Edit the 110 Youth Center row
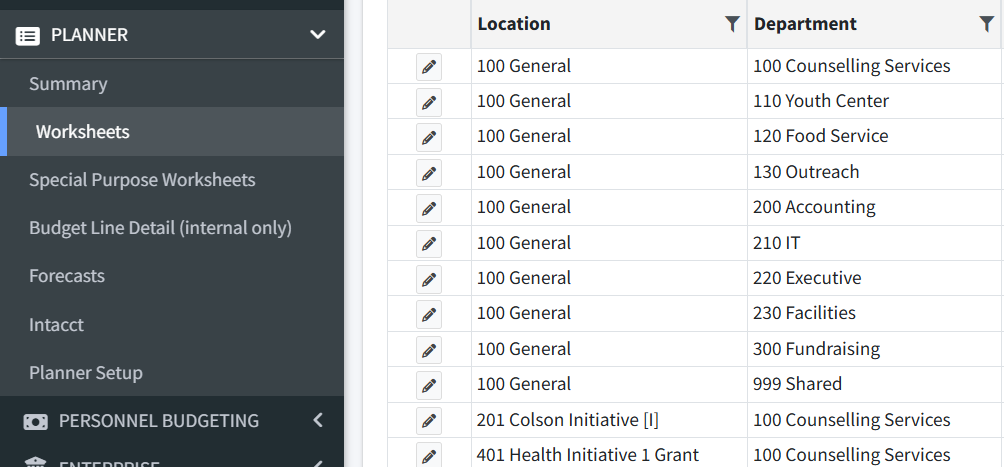 [x=429, y=102]
